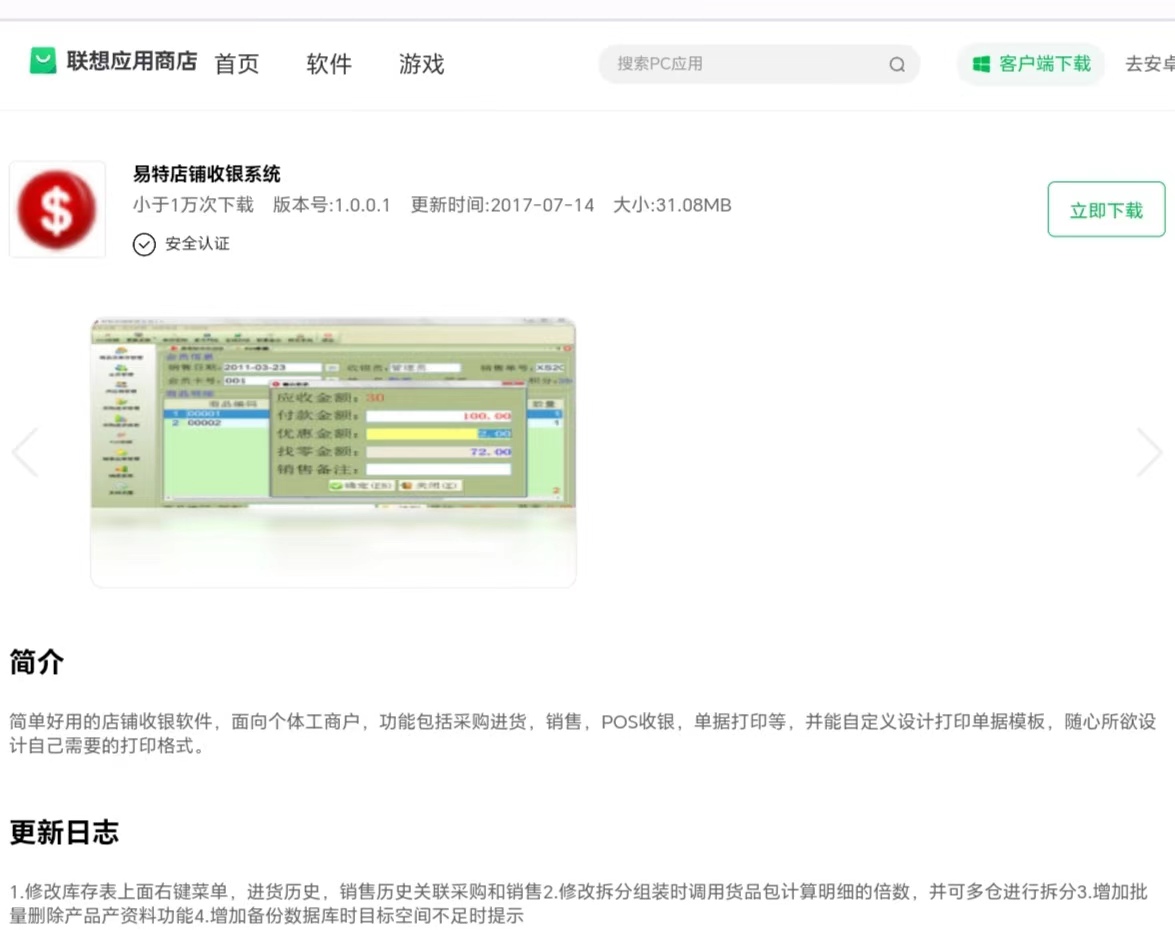Open the 首页 tab

pyautogui.click(x=237, y=64)
